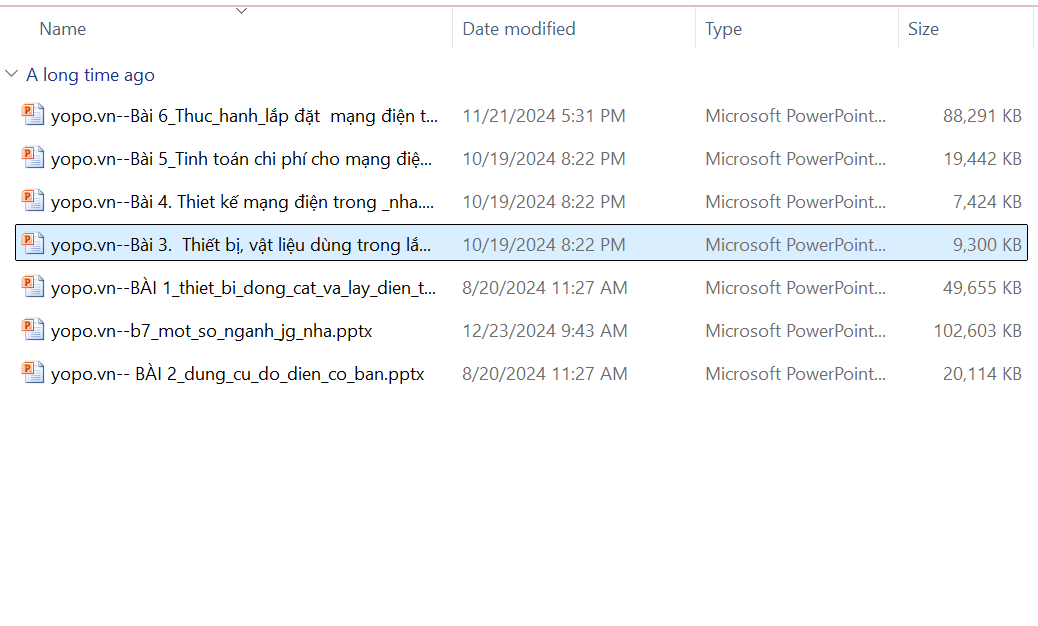The image size is (1038, 626).
Task: Sort files by Name column header
Action: pyautogui.click(x=63, y=29)
